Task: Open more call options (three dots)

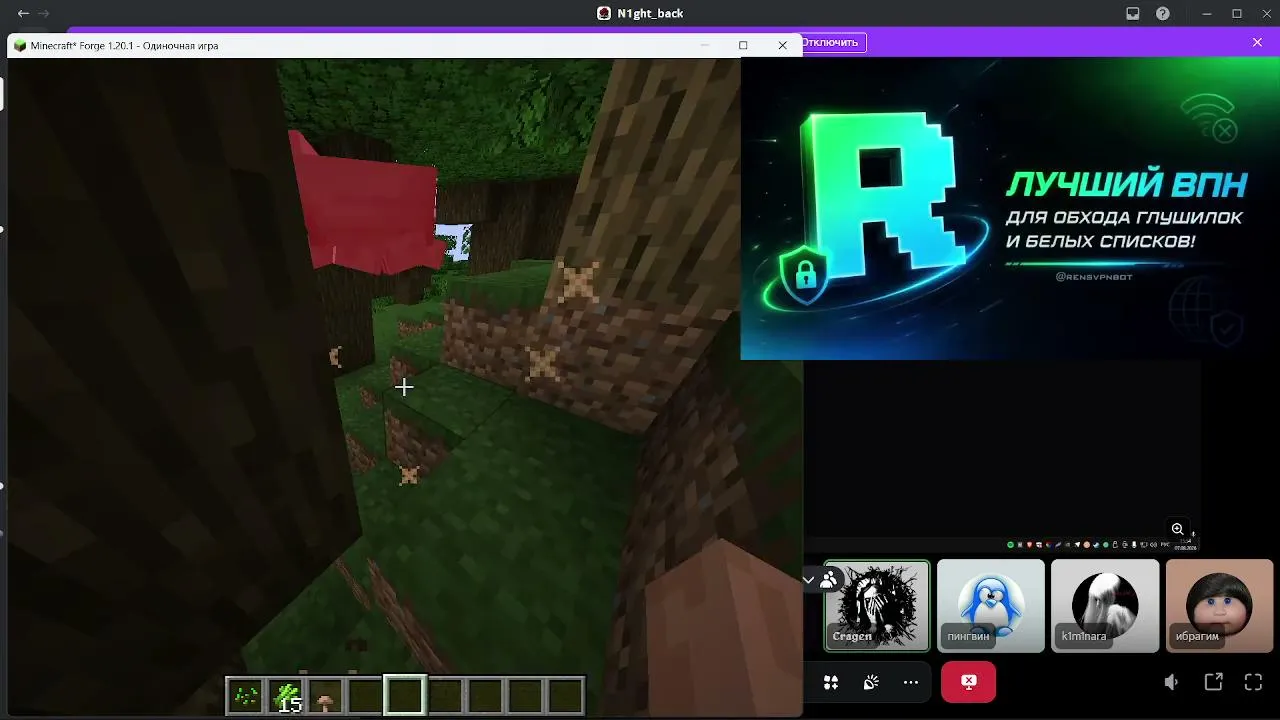Action: tap(911, 682)
